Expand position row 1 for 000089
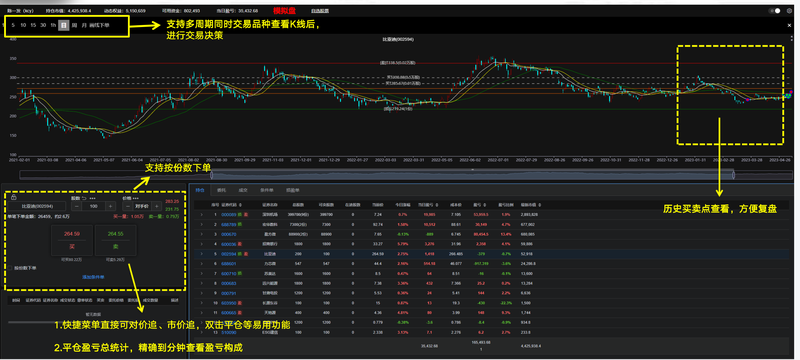 pyautogui.click(x=202, y=215)
